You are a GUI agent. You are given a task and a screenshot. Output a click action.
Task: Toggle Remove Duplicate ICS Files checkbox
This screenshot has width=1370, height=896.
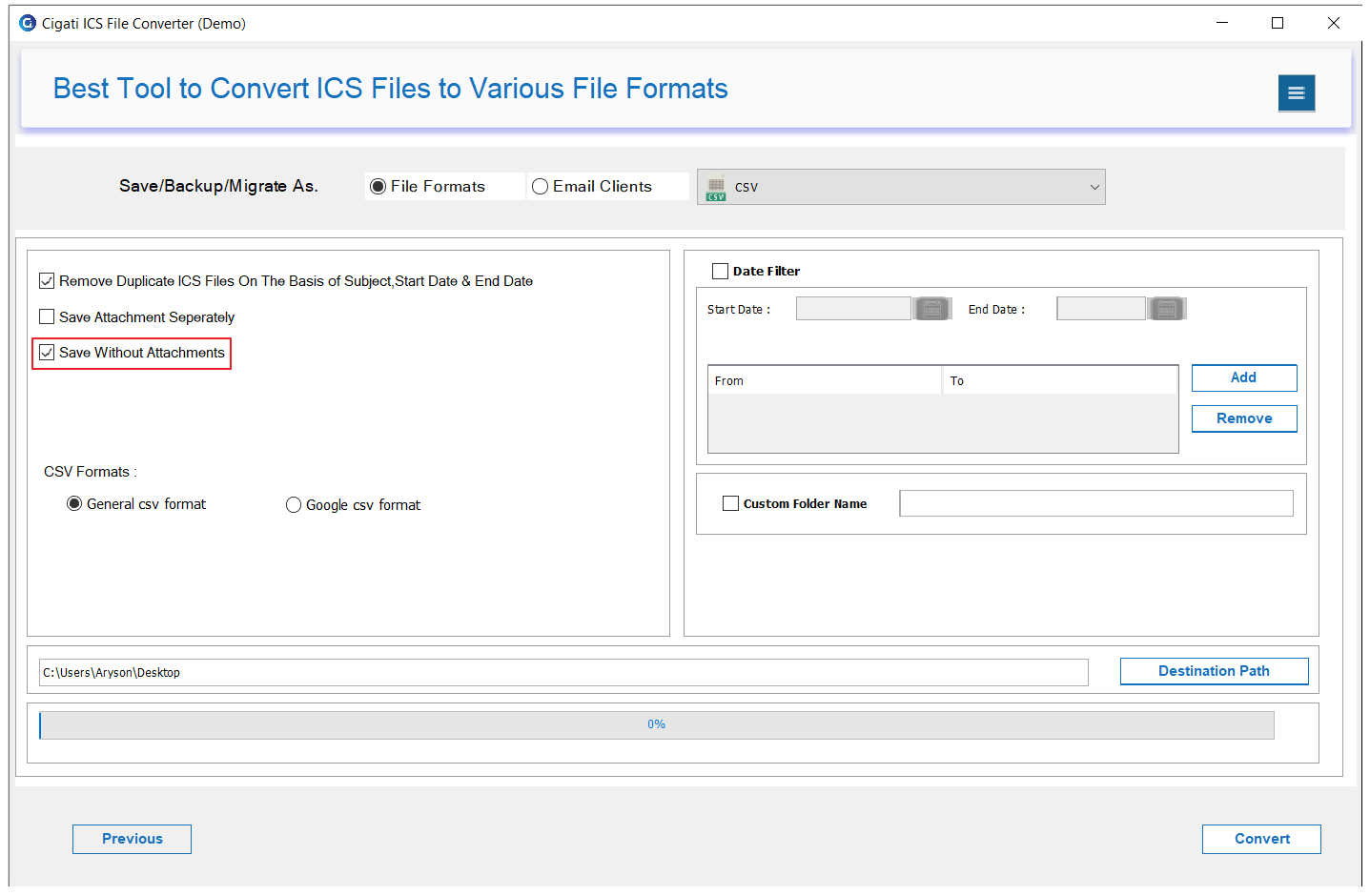[x=47, y=281]
